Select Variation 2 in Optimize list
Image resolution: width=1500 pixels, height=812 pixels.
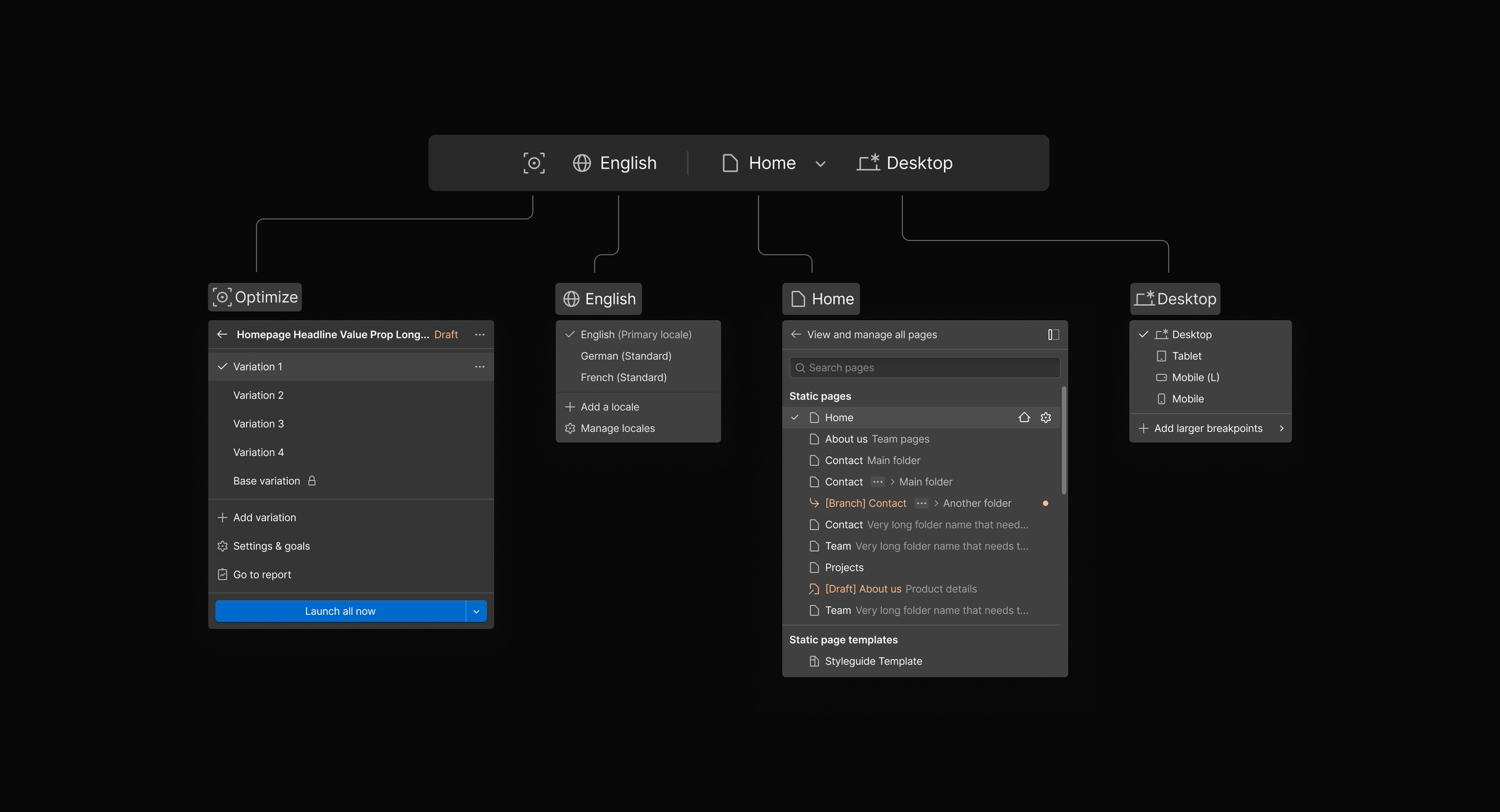(258, 396)
